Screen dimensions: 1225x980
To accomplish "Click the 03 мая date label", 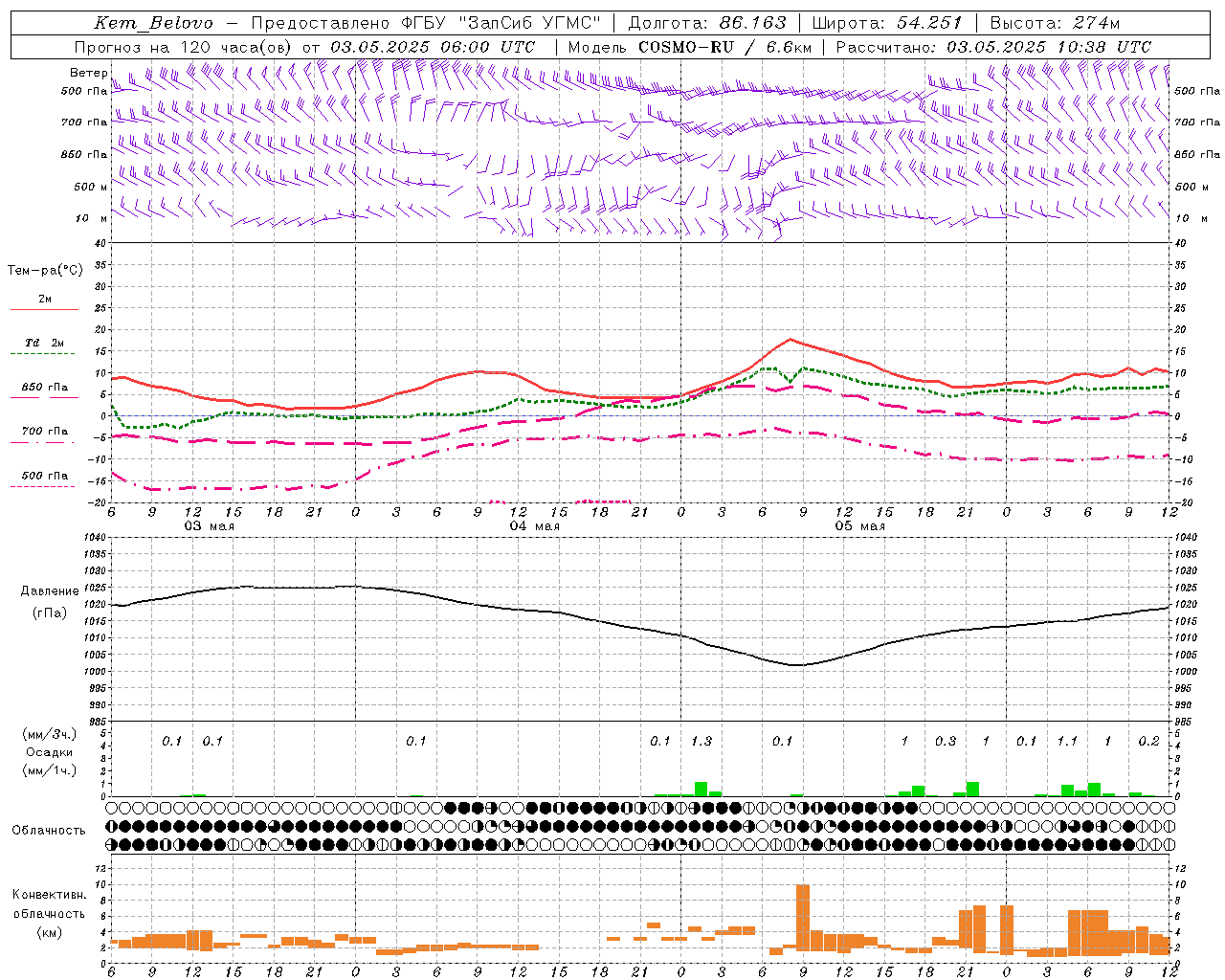I will 209,526.
